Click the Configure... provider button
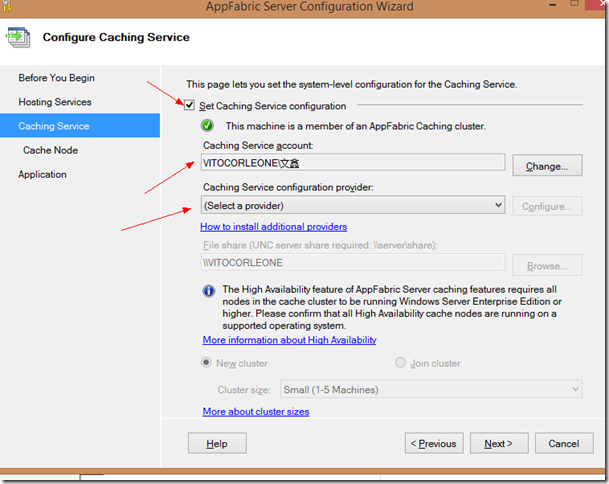The height and width of the screenshot is (484, 609). 547,206
